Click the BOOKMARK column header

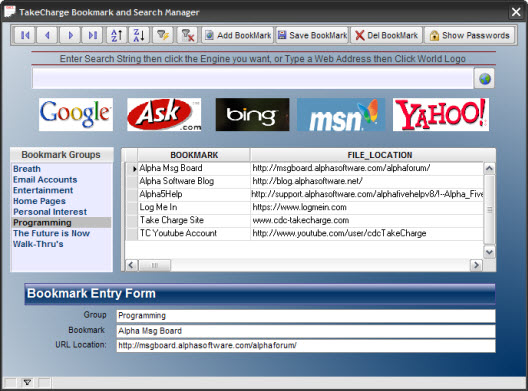194,155
